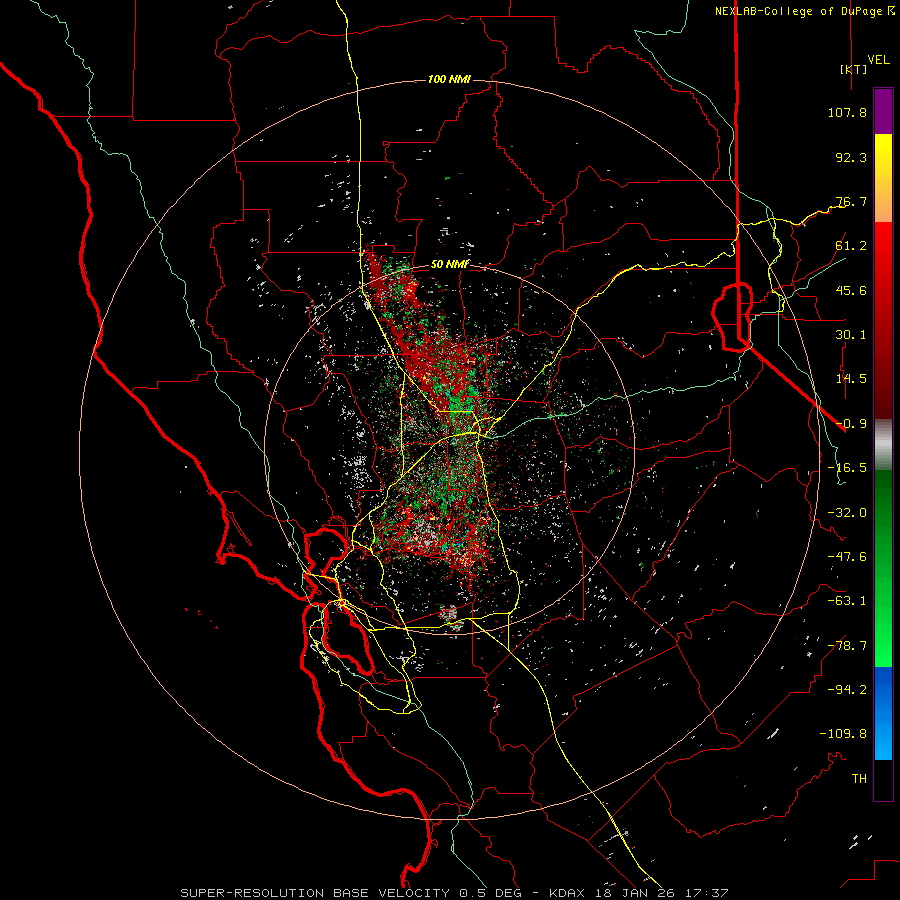Click the -94.2 velocity scale label

coord(847,690)
